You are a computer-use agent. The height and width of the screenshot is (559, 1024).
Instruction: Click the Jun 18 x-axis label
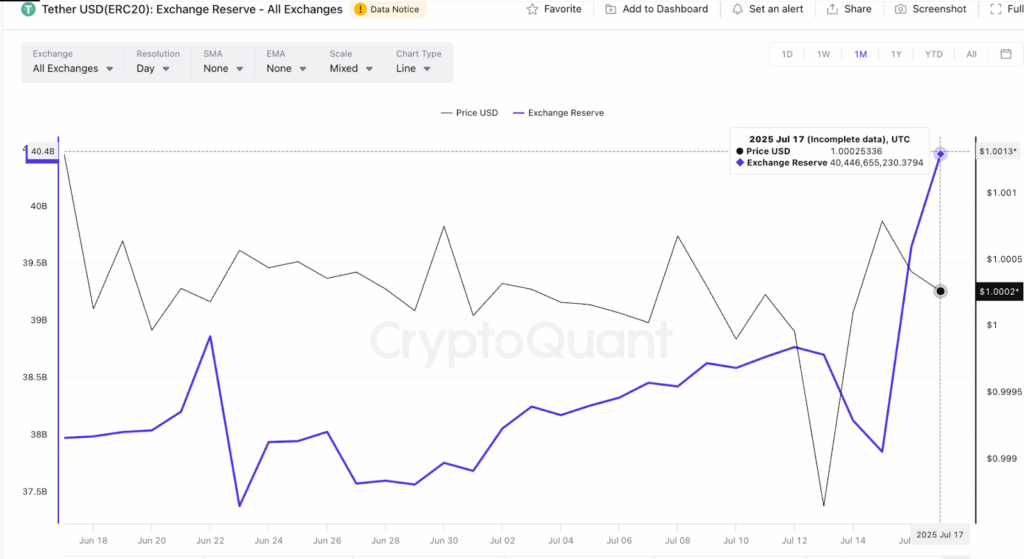[93, 541]
